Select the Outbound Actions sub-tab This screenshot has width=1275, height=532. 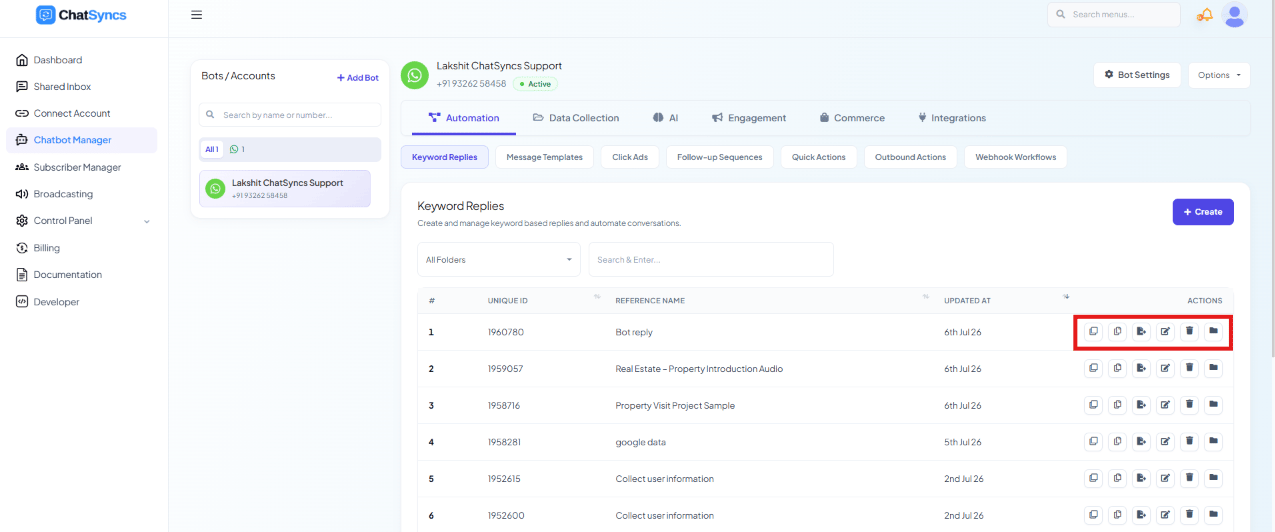[910, 157]
